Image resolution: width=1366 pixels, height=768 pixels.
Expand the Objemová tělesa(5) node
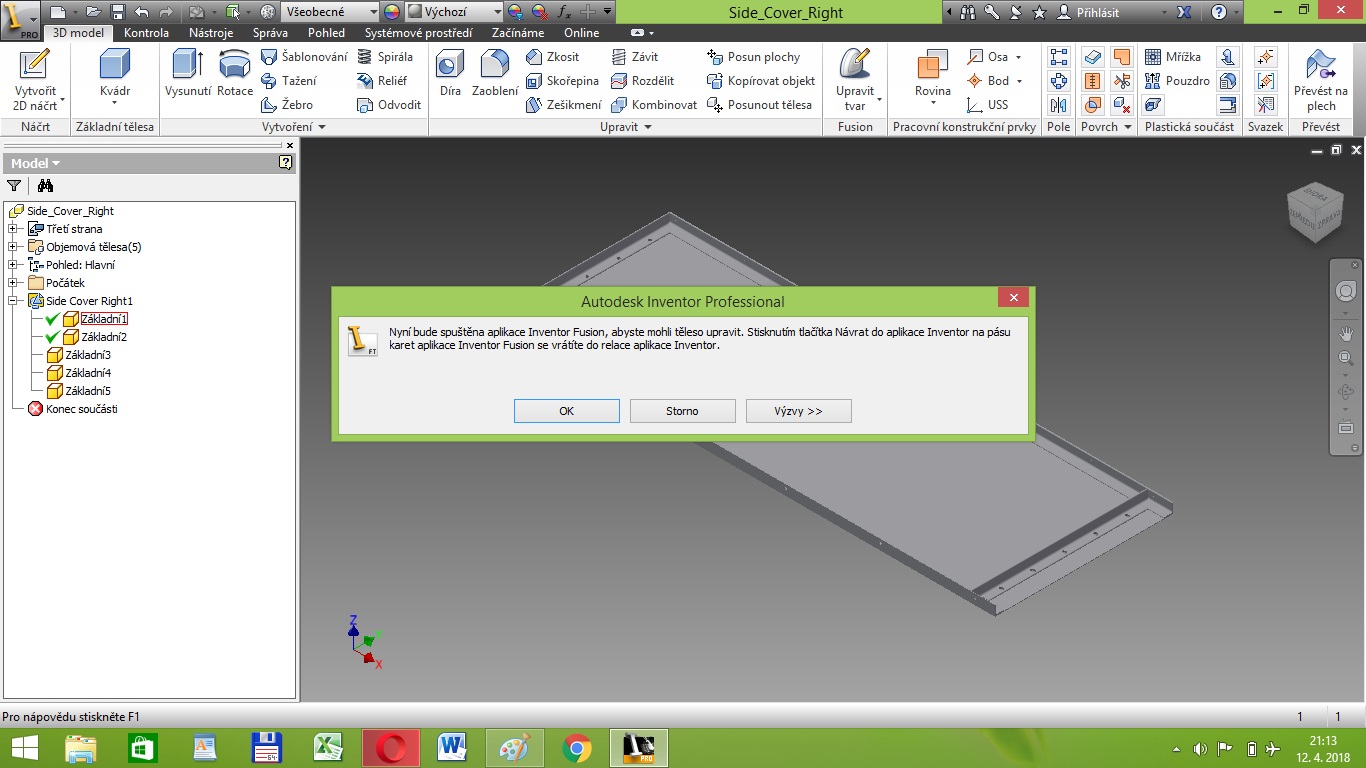pyautogui.click(x=12, y=247)
